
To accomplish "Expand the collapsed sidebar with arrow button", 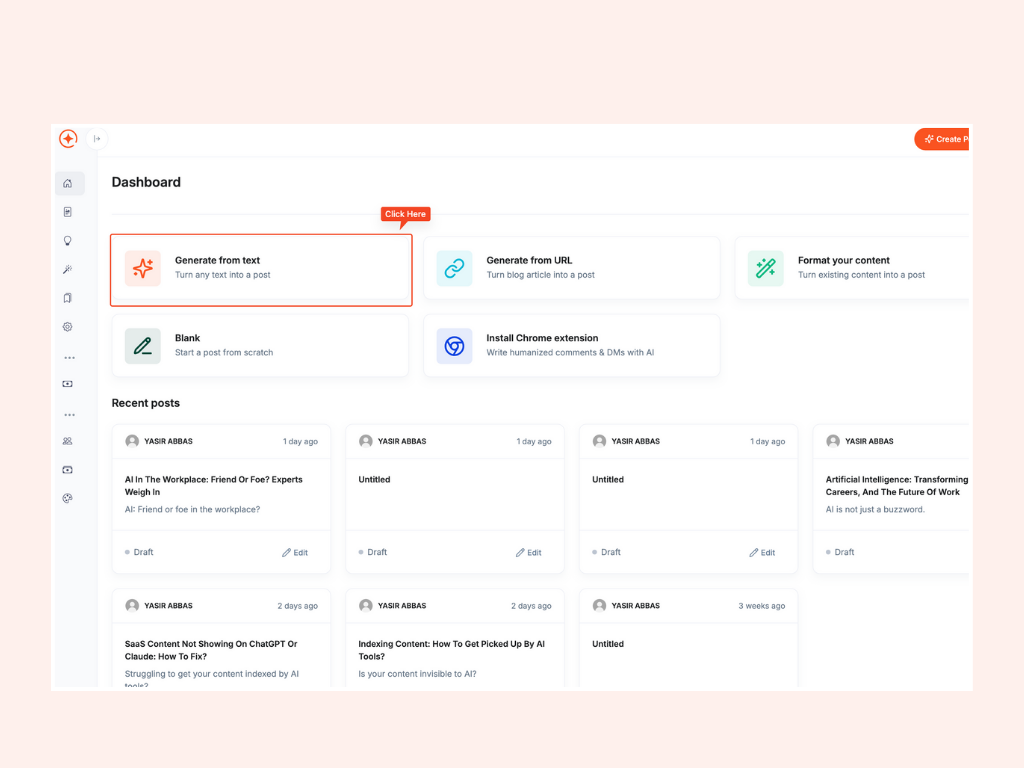I will 97,138.
